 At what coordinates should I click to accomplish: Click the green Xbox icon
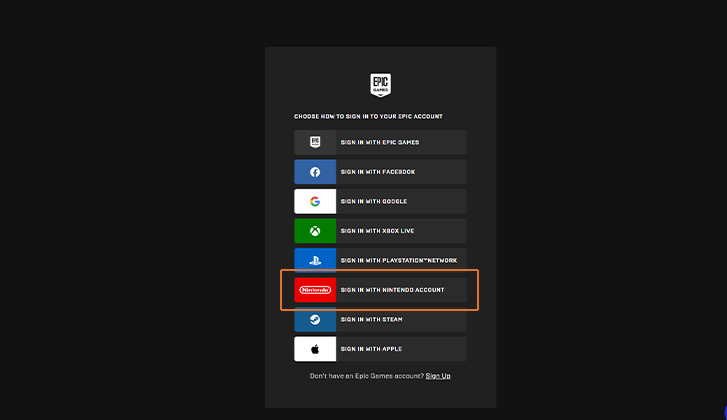coord(315,231)
